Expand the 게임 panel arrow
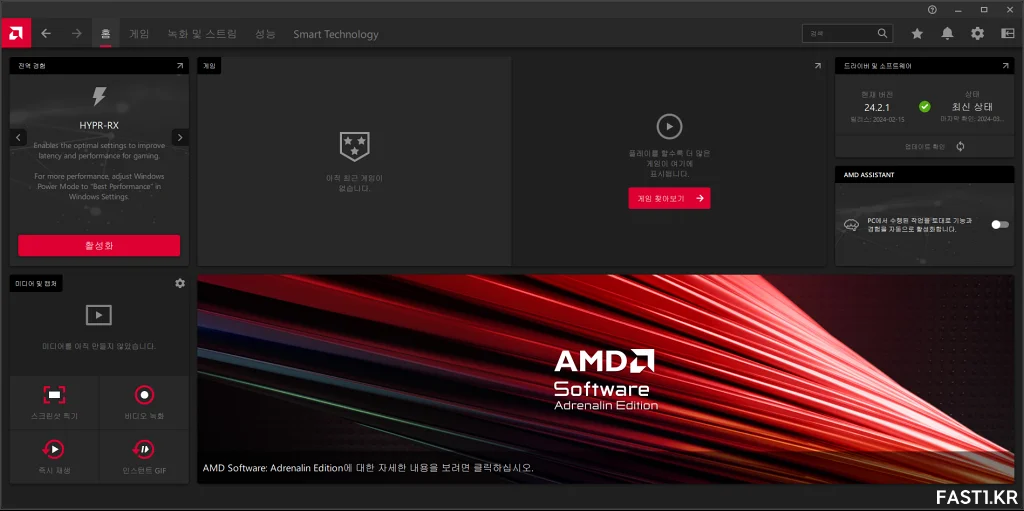1024x511 pixels. pos(818,66)
